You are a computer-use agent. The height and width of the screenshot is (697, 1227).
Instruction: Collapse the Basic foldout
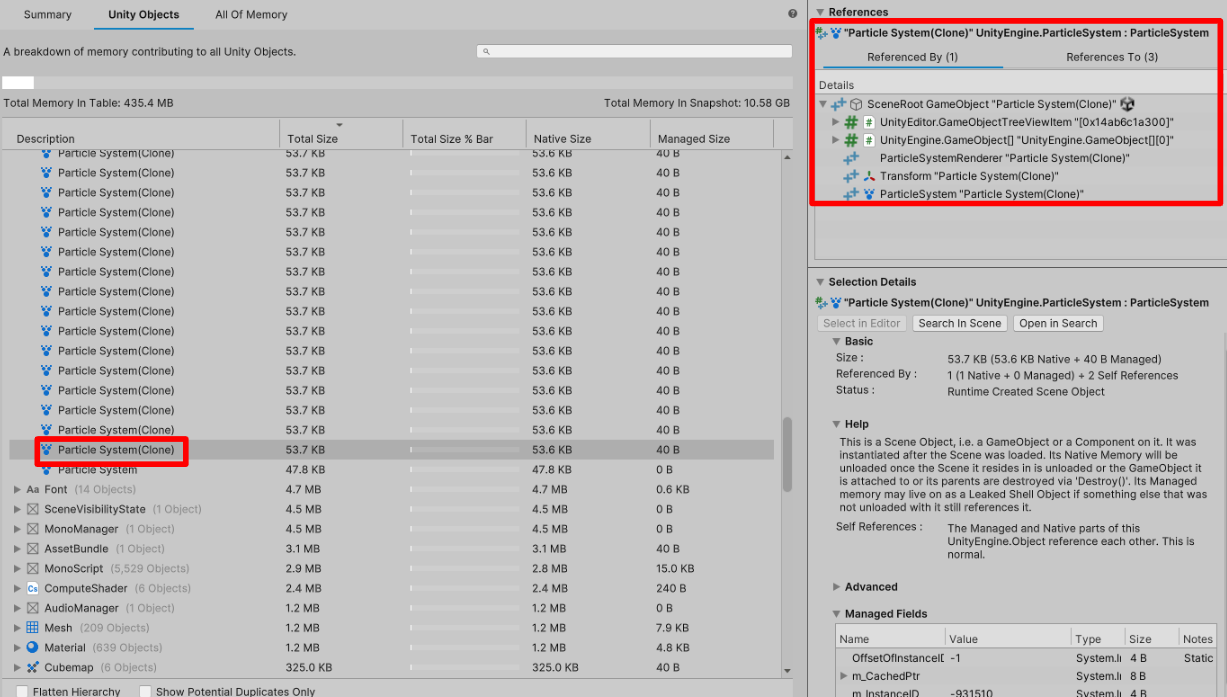pyautogui.click(x=837, y=341)
